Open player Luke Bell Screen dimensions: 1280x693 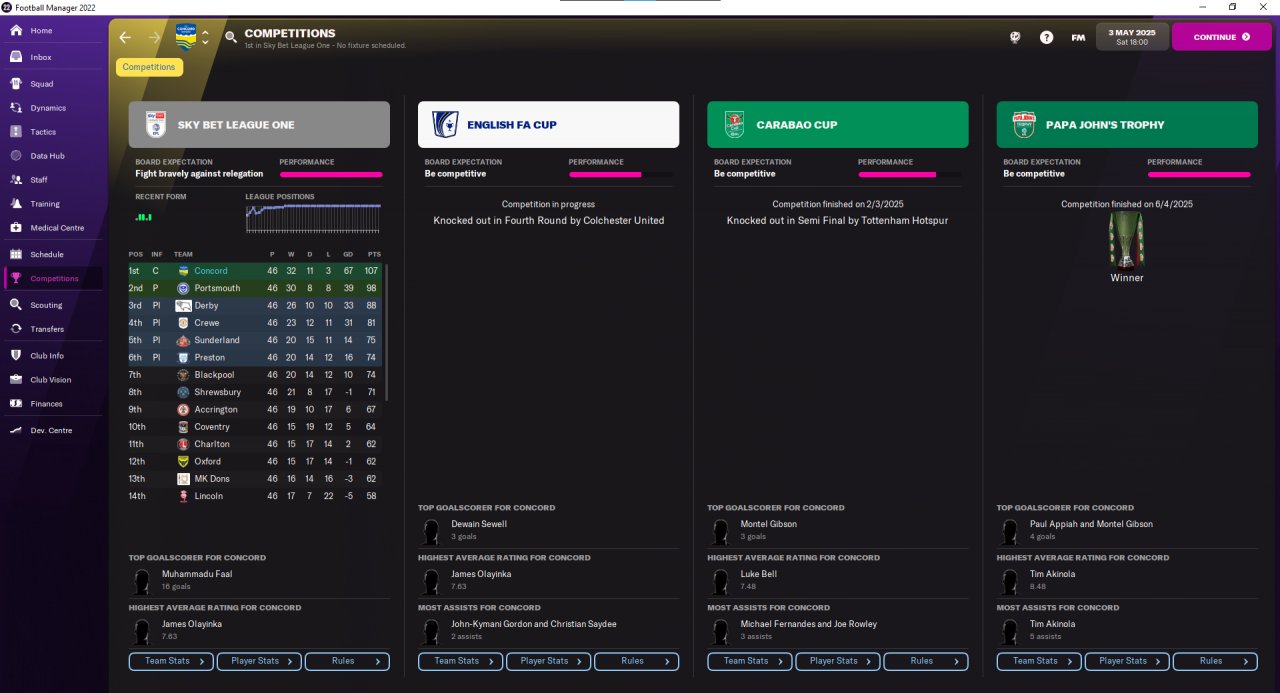click(758, 574)
